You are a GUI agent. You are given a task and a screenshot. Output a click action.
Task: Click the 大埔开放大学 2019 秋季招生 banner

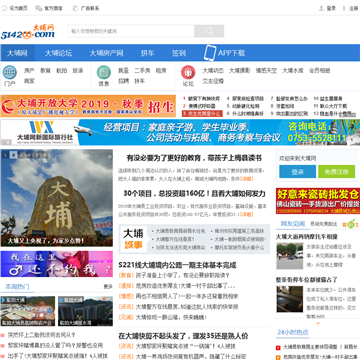(88, 106)
